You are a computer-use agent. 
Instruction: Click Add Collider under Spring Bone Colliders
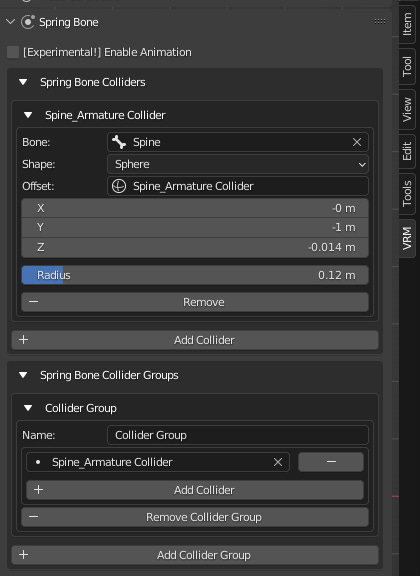(x=195, y=340)
